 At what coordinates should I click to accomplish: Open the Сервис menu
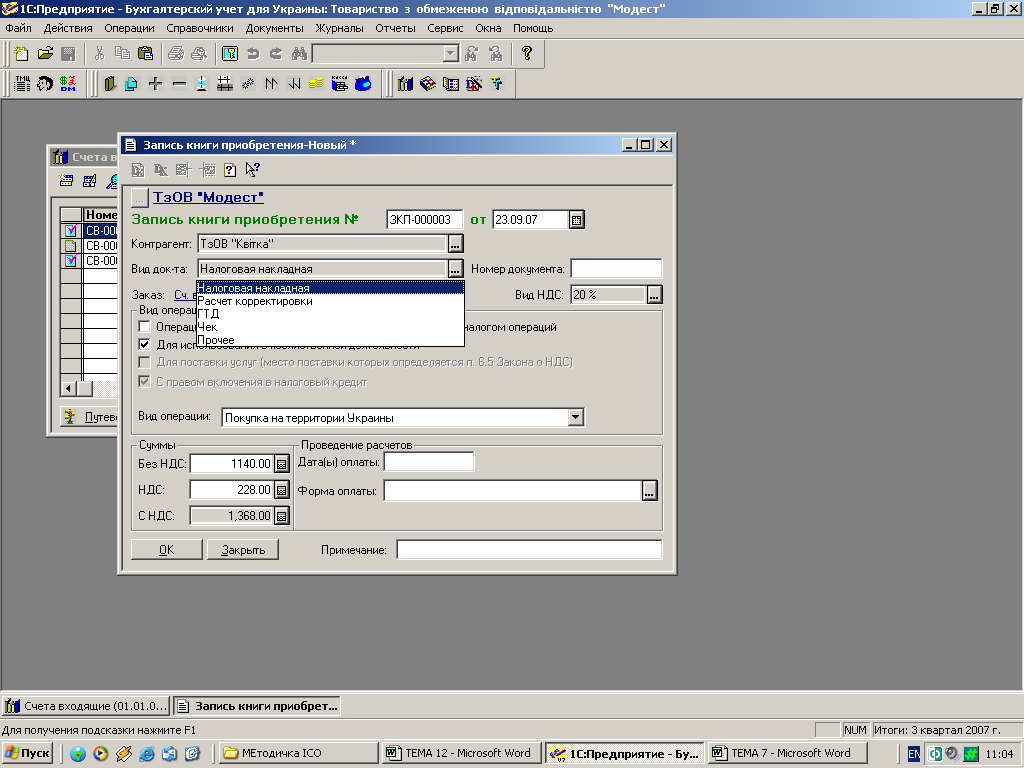(445, 28)
